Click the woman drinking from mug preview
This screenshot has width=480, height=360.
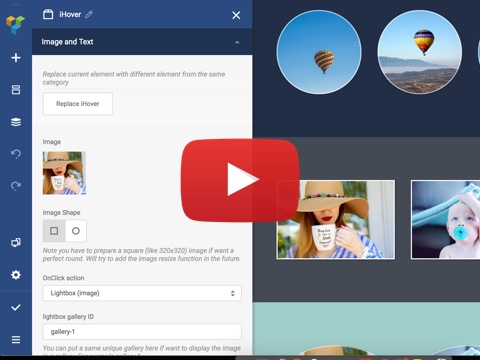(x=336, y=219)
